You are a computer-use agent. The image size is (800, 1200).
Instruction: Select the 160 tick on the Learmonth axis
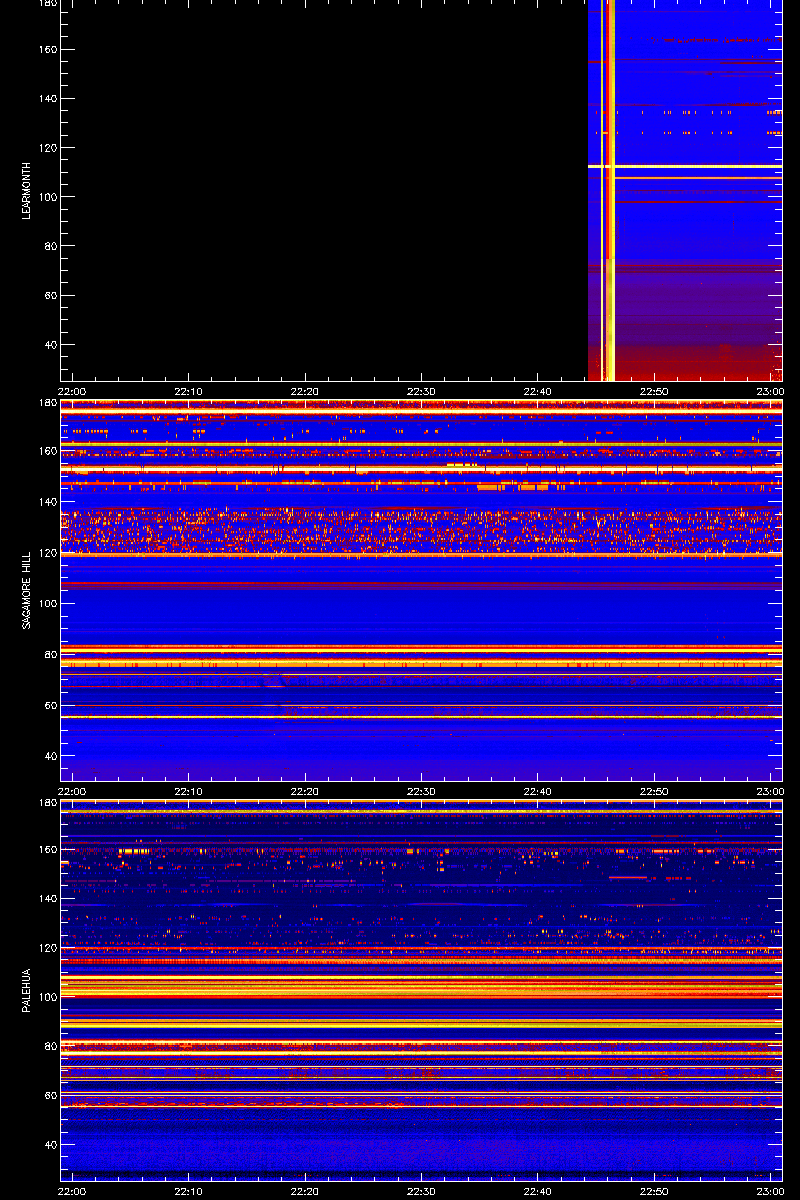click(46, 50)
